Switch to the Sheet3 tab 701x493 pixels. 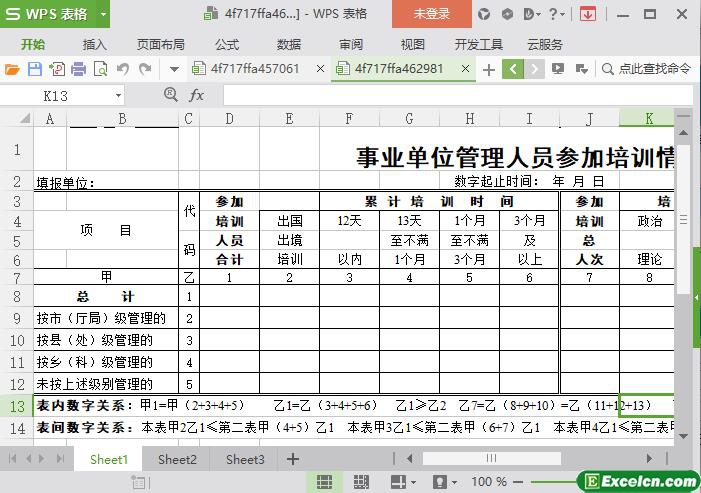pos(245,459)
